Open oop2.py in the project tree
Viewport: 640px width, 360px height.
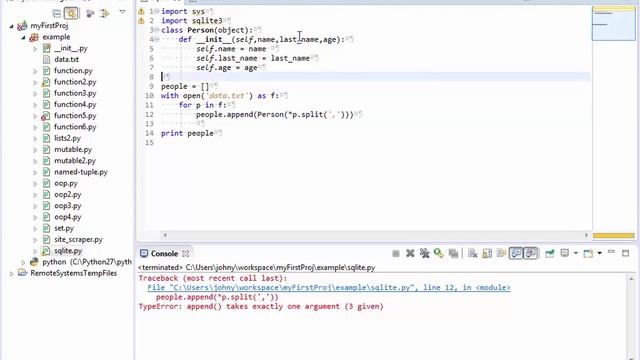point(68,195)
